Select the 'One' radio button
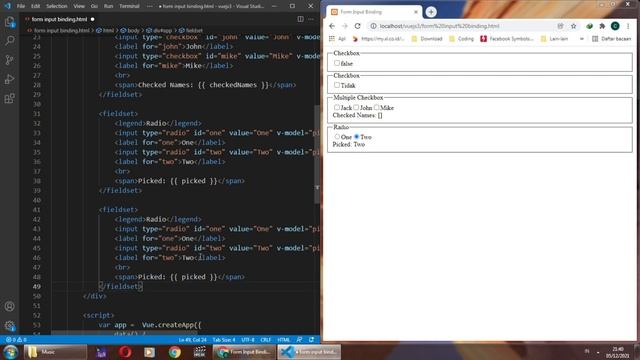 click(337, 137)
